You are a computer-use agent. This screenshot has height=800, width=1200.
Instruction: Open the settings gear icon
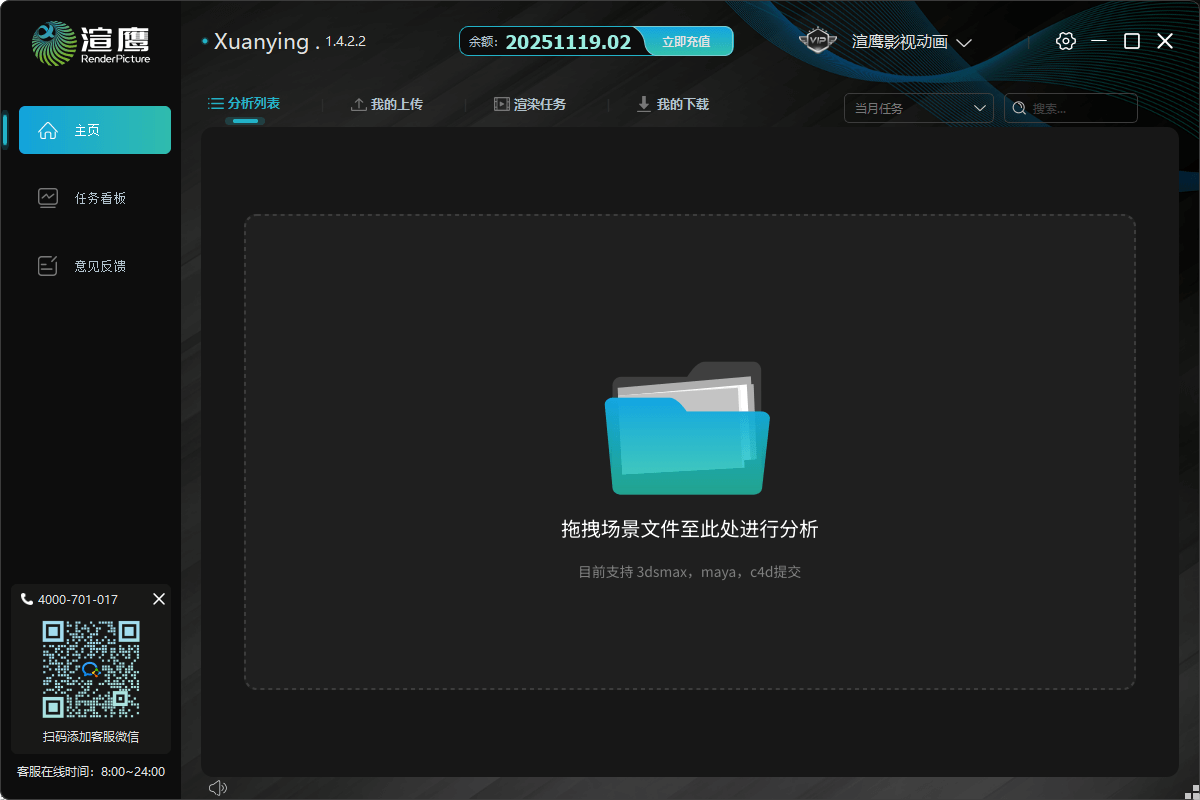[x=1065, y=41]
